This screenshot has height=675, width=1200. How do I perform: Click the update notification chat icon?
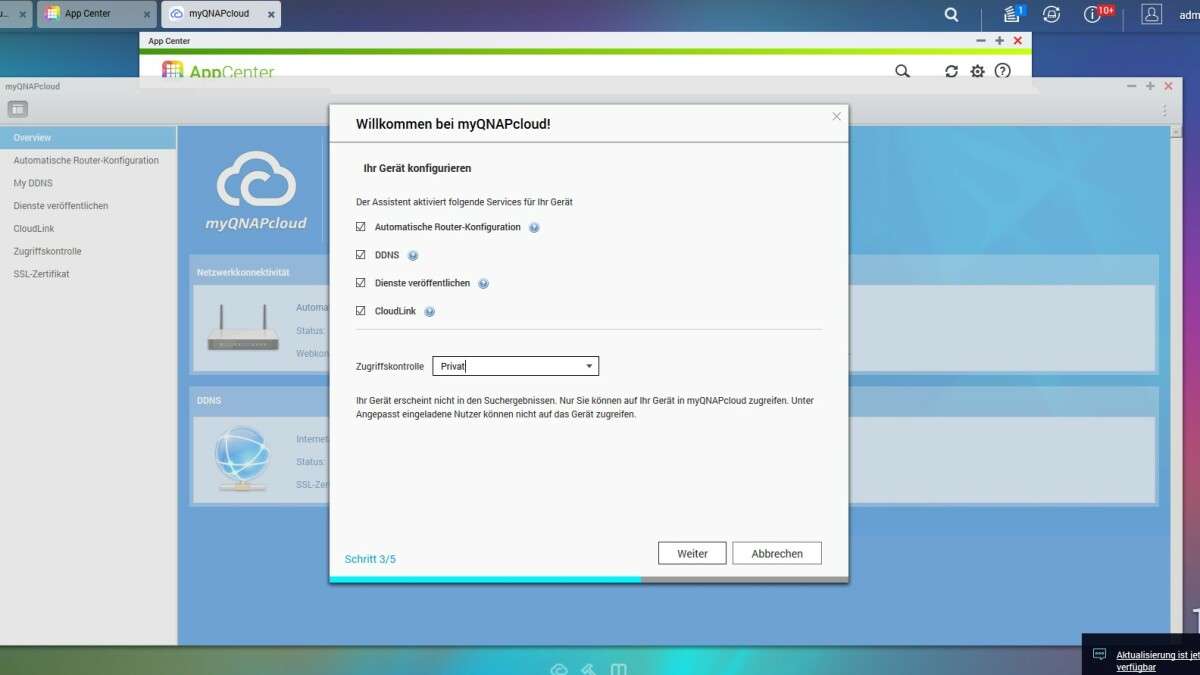coord(1099,654)
